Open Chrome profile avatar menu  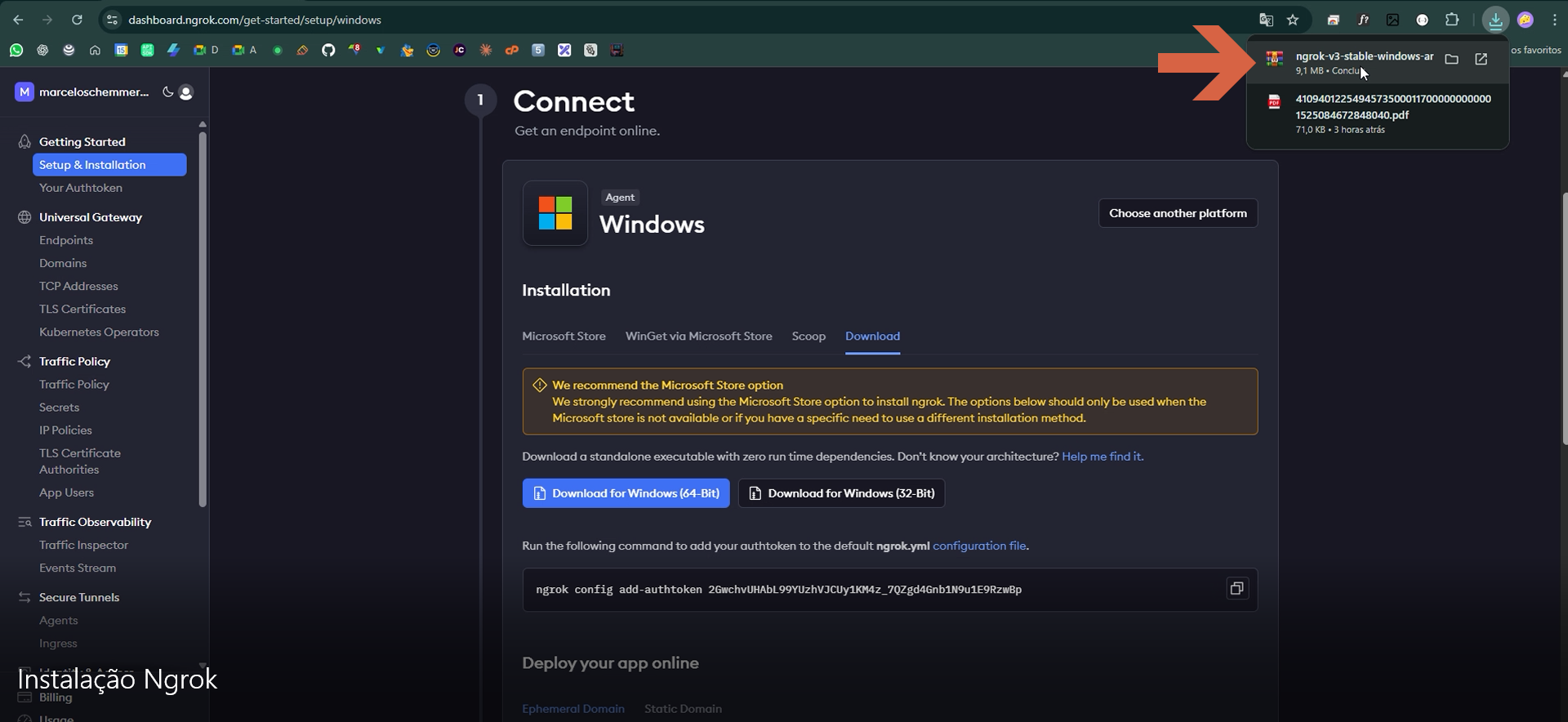coord(1525,20)
